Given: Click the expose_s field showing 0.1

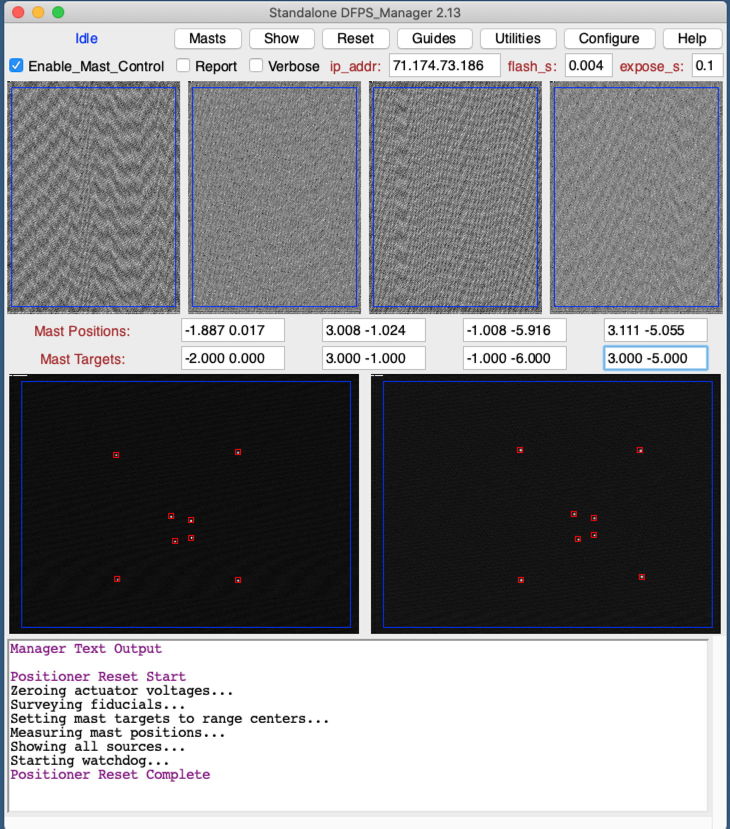Looking at the screenshot, I should point(707,66).
